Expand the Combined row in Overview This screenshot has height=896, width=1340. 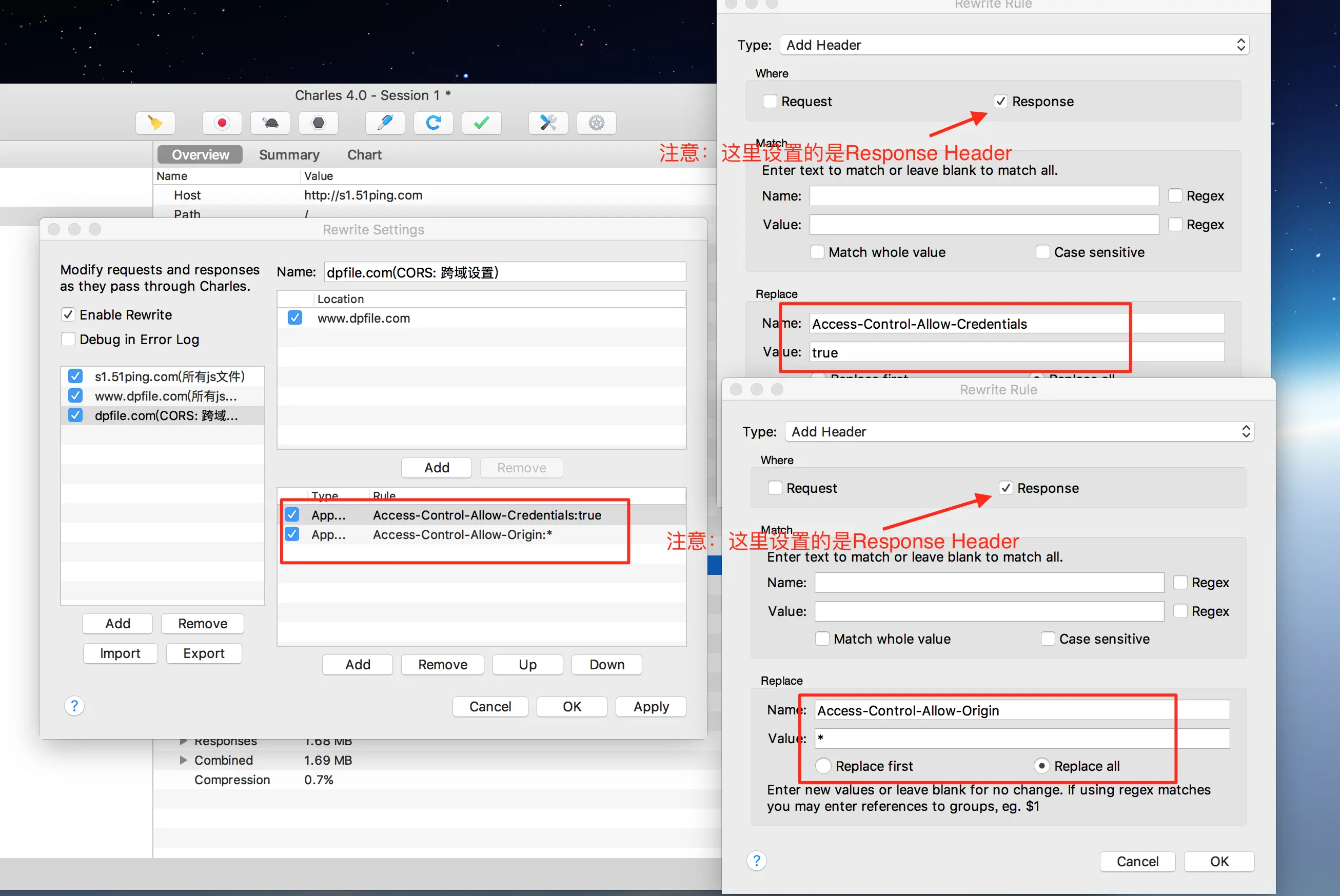184,760
